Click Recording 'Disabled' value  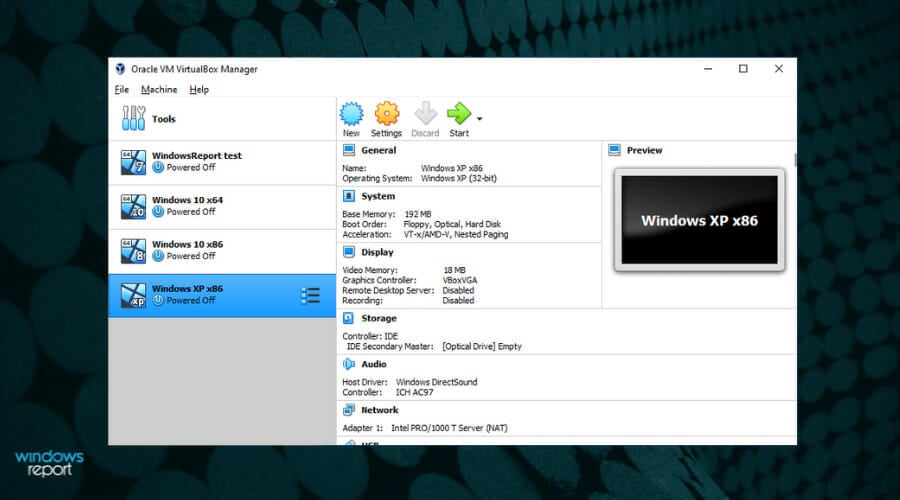(x=458, y=300)
